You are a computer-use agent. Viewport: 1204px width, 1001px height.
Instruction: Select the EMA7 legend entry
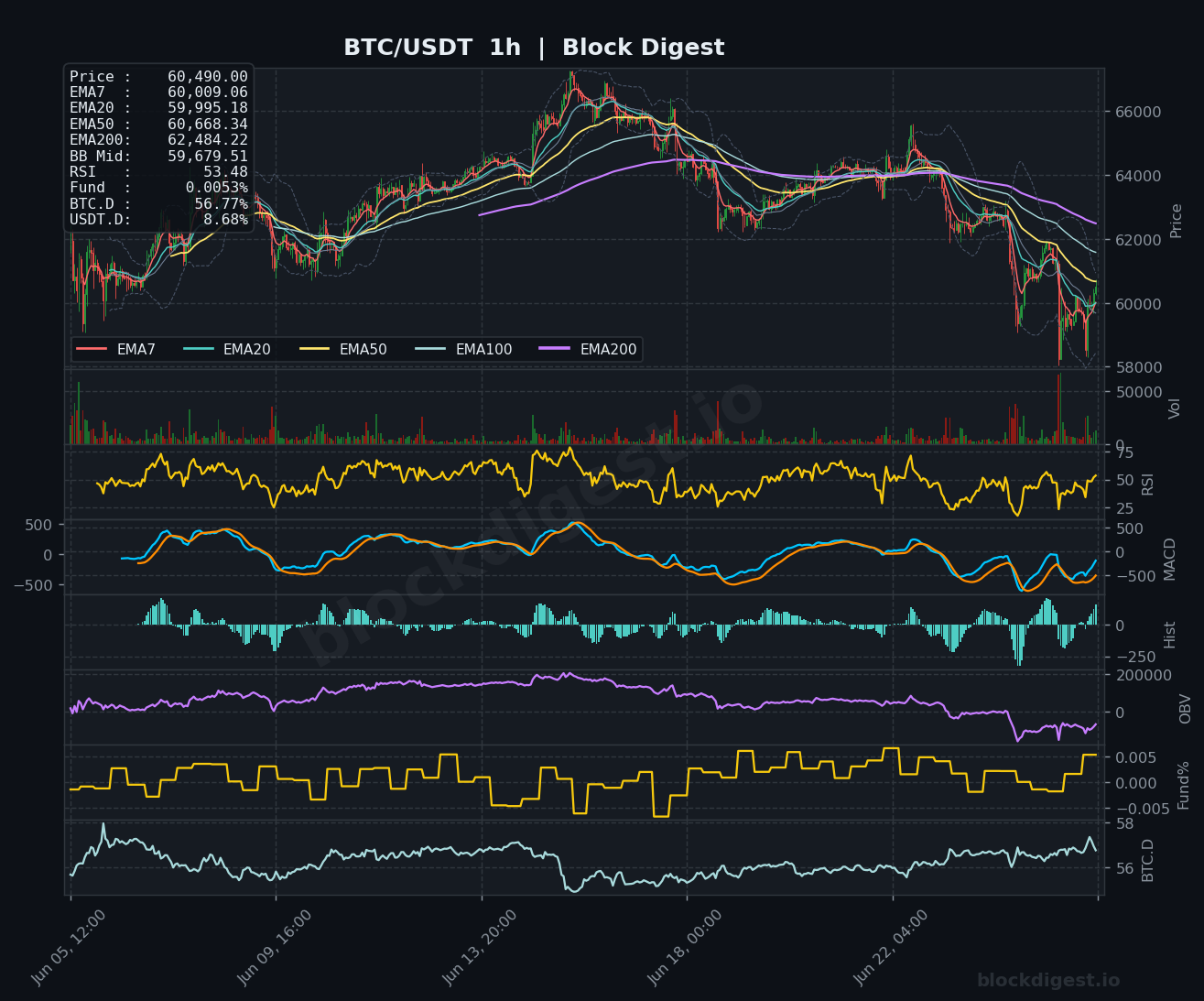[116, 350]
